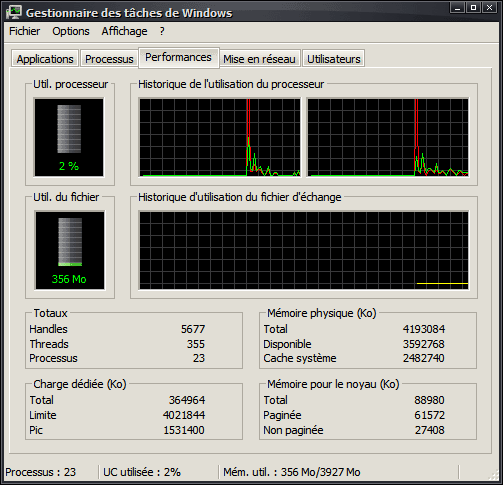
Task: Open the Fichier menu
Action: coord(24,31)
